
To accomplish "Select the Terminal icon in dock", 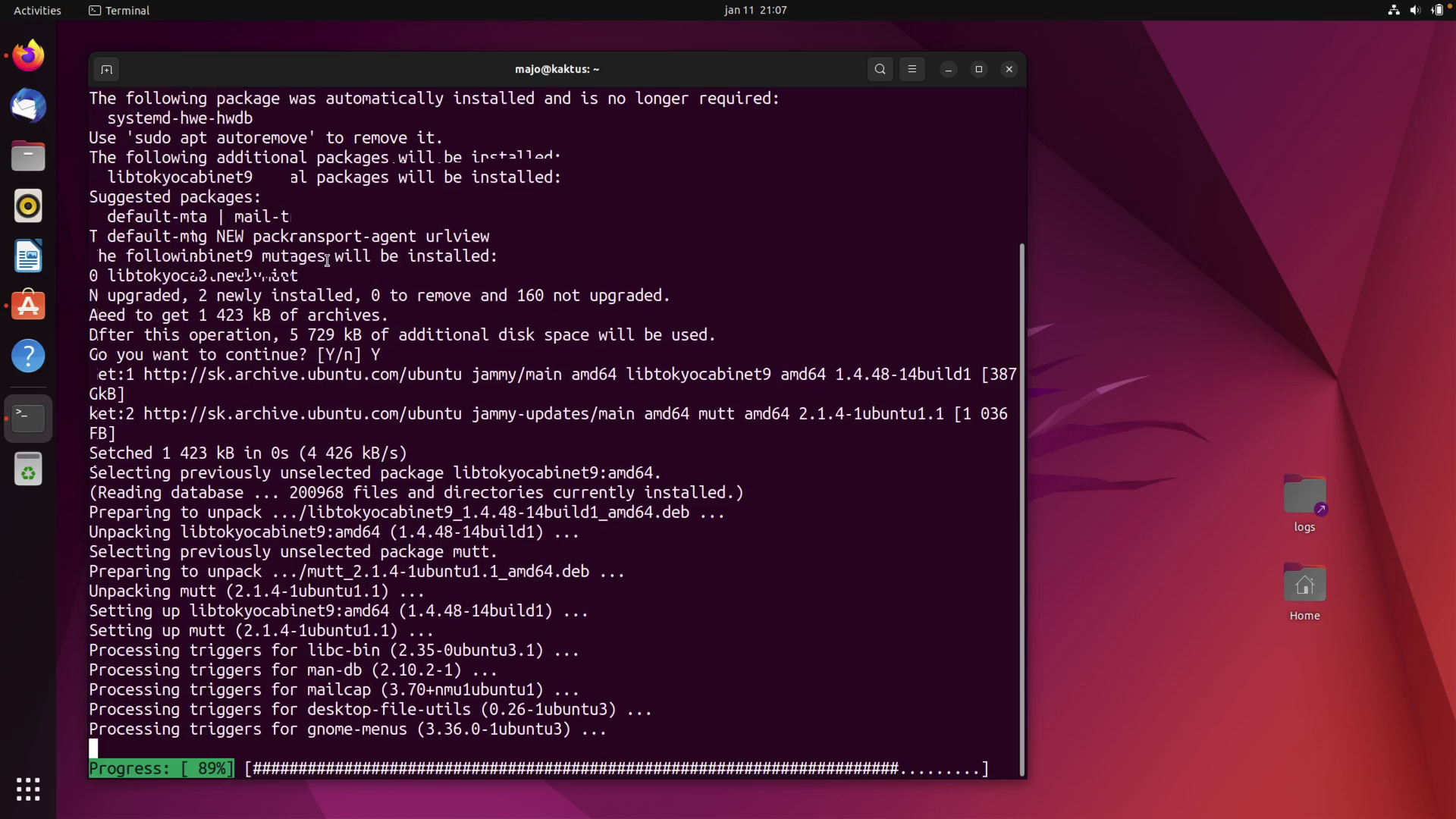I will (x=28, y=418).
